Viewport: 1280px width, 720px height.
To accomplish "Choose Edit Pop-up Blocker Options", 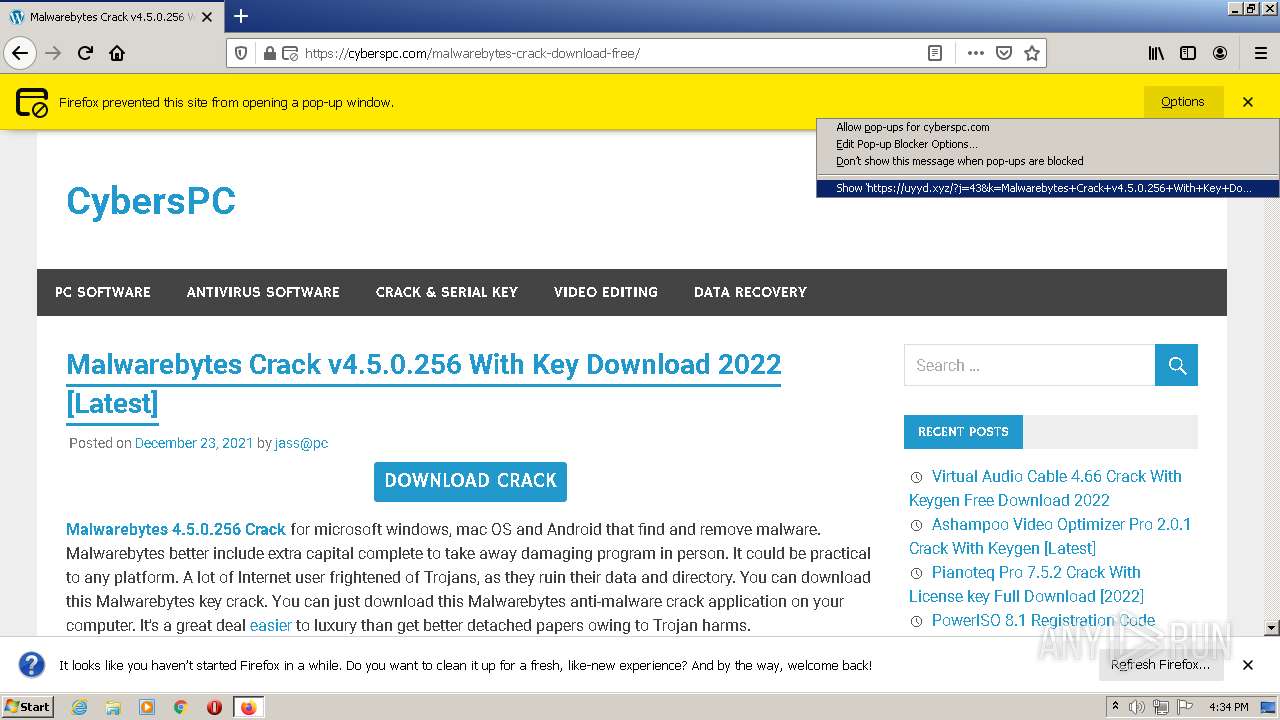I will click(1048, 144).
